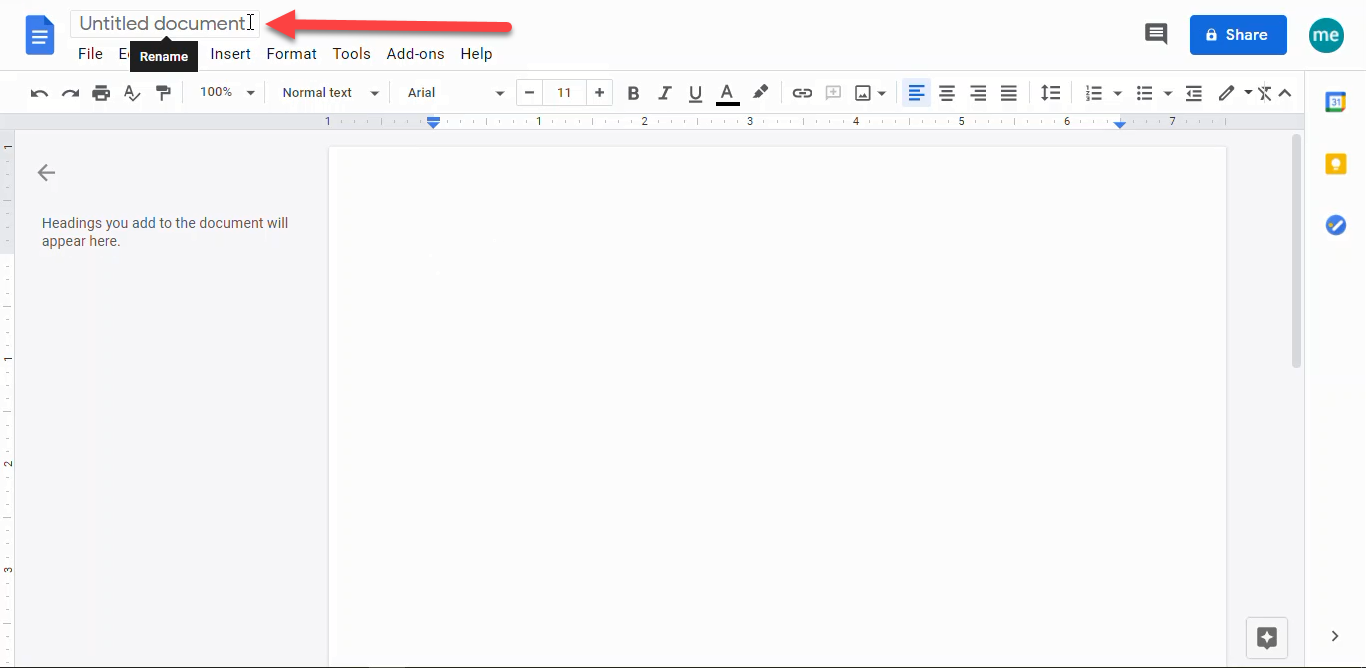Open the Insert link tool
1366x668 pixels.
(x=802, y=92)
